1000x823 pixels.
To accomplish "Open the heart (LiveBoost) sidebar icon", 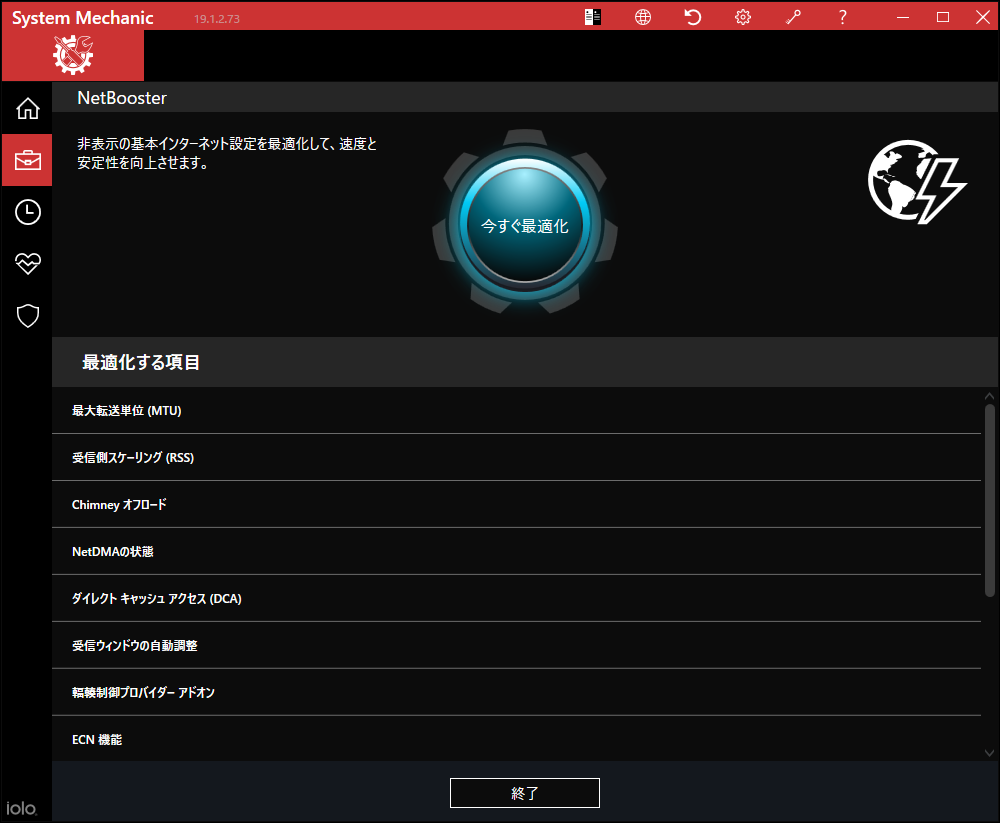I will point(26,264).
